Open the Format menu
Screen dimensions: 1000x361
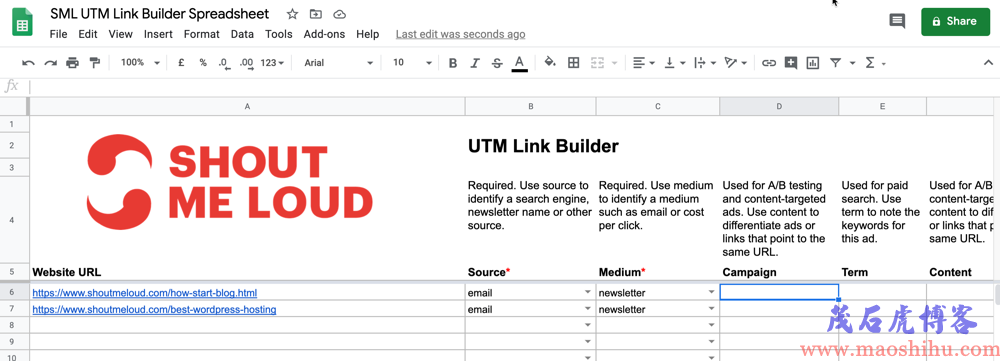coord(202,34)
